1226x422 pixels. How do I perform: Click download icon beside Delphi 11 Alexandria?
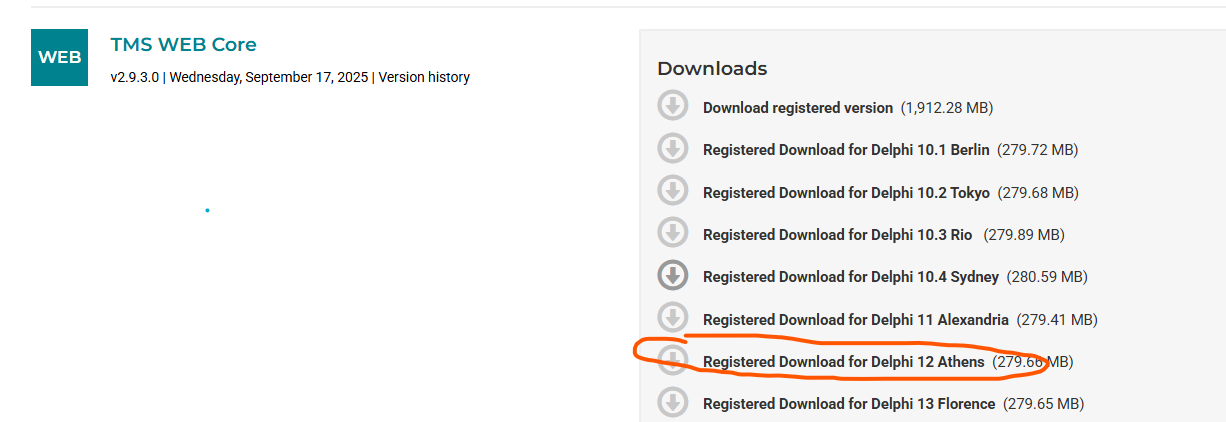coord(673,318)
